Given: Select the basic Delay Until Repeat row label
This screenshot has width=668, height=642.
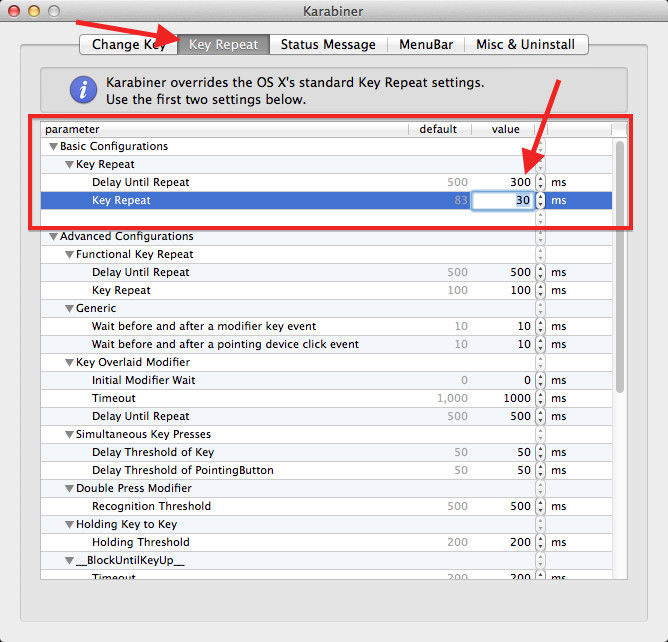Looking at the screenshot, I should coord(141,182).
